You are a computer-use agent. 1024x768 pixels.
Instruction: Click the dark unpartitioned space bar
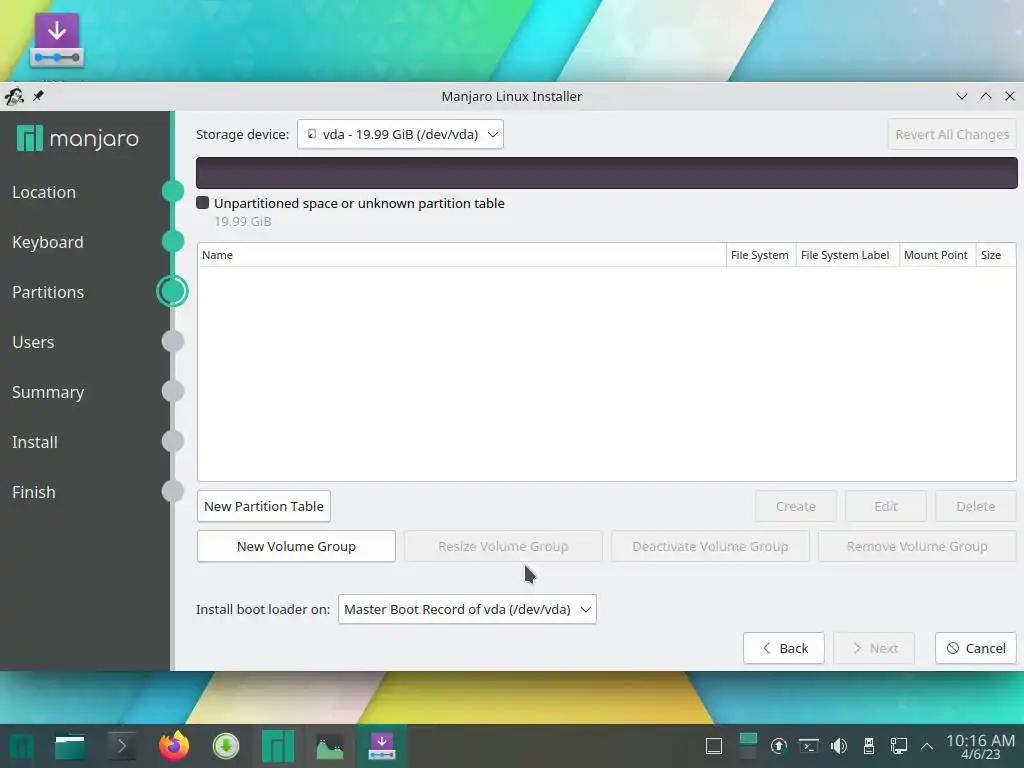pyautogui.click(x=607, y=173)
